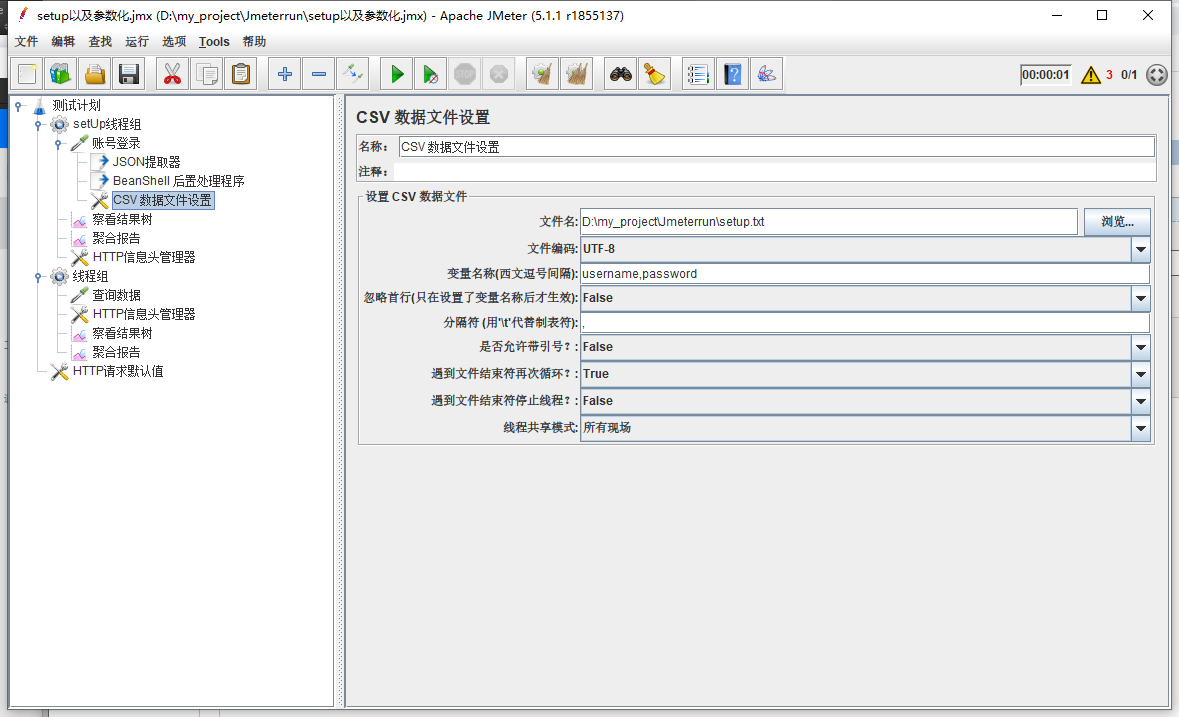Viewport: 1179px width, 717px height.
Task: Click the red error count 3
Action: pyautogui.click(x=1109, y=74)
